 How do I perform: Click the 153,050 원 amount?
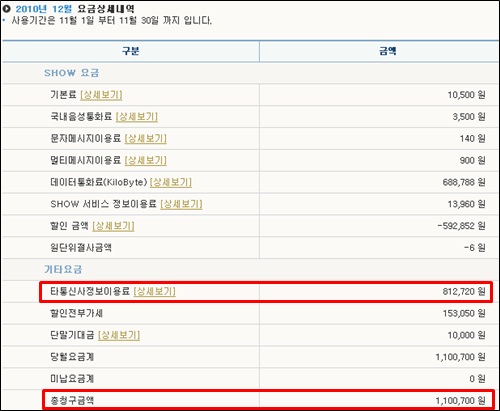[x=464, y=313]
